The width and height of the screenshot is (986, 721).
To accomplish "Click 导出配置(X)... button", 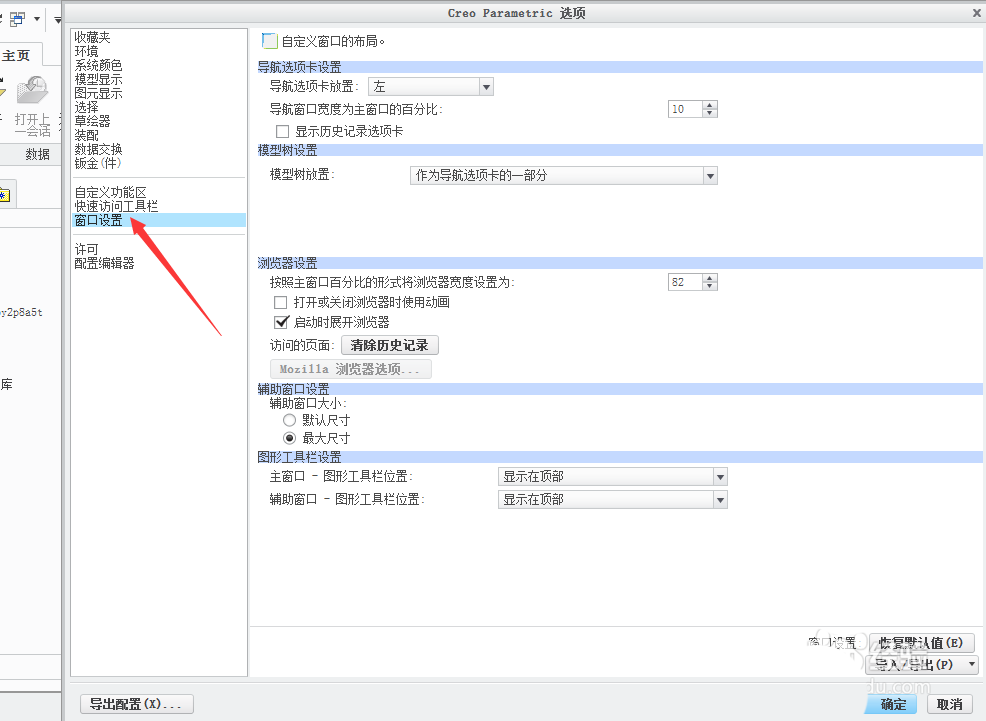I will [136, 704].
